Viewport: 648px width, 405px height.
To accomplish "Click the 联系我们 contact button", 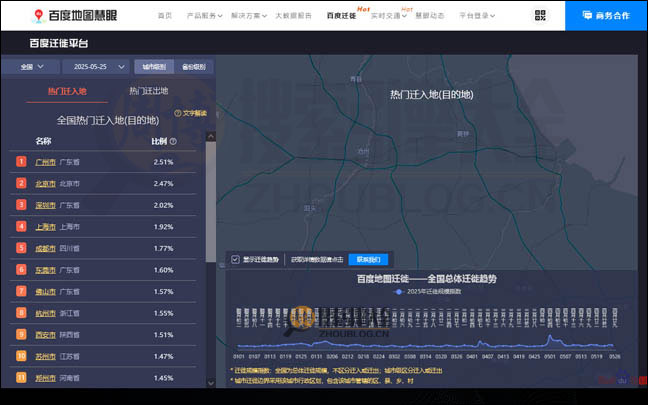I will 368,260.
